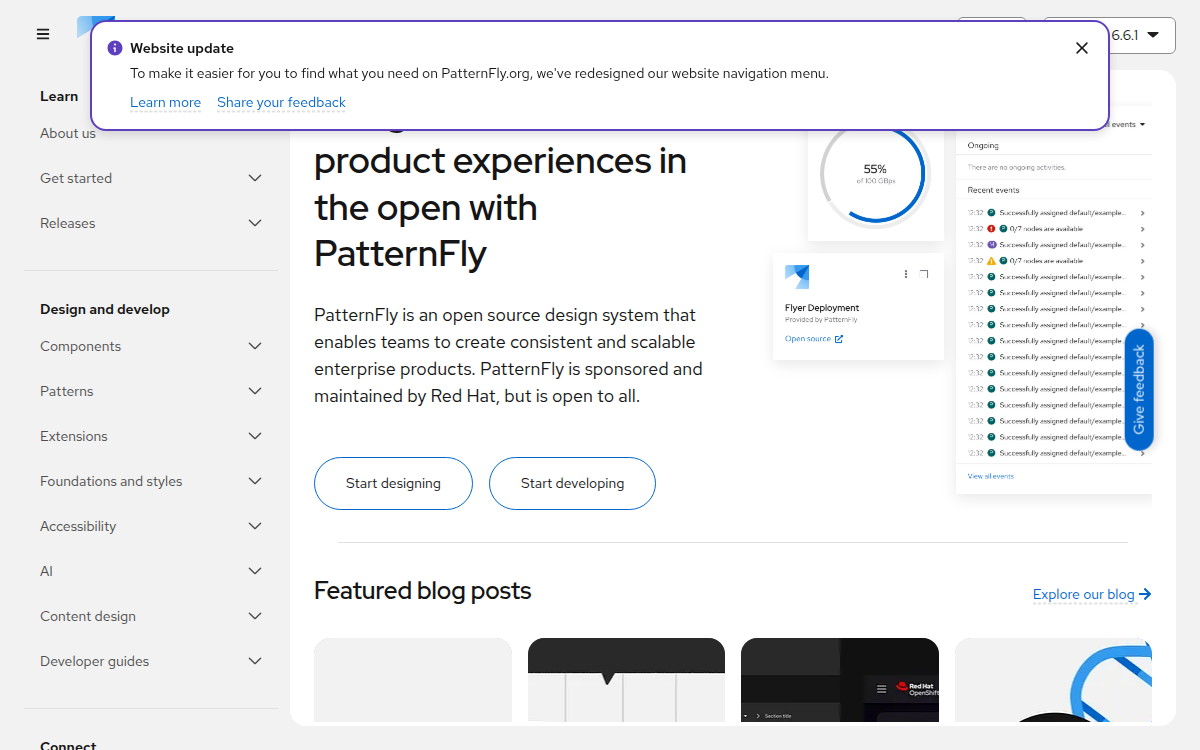Screen dimensions: 1200x750
Task: Expand the Get started section
Action: [x=151, y=178]
